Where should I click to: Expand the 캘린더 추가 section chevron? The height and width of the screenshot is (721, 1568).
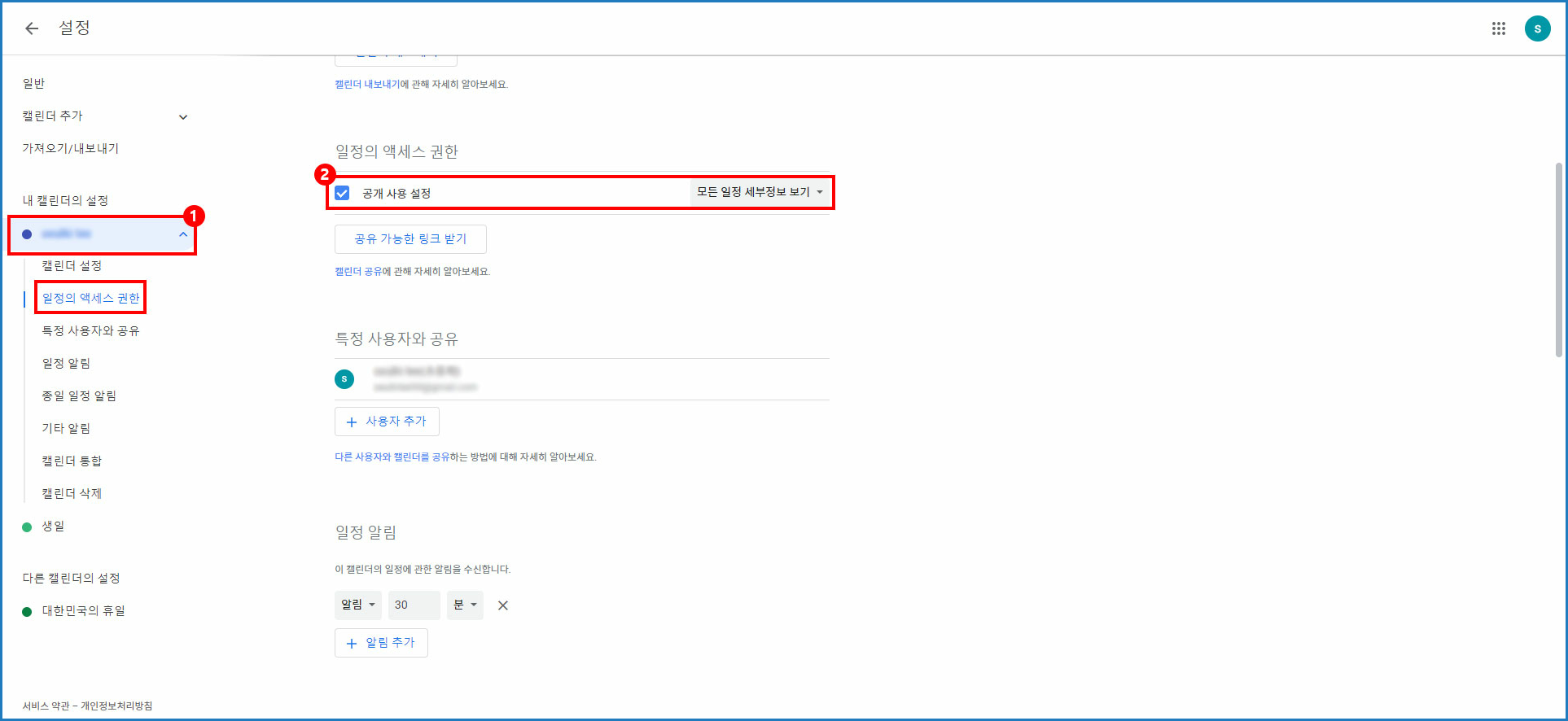click(183, 117)
